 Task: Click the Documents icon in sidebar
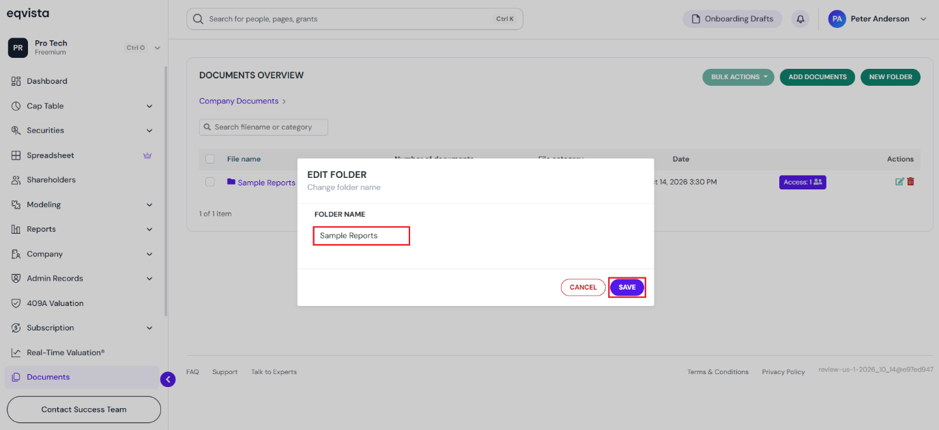(16, 377)
